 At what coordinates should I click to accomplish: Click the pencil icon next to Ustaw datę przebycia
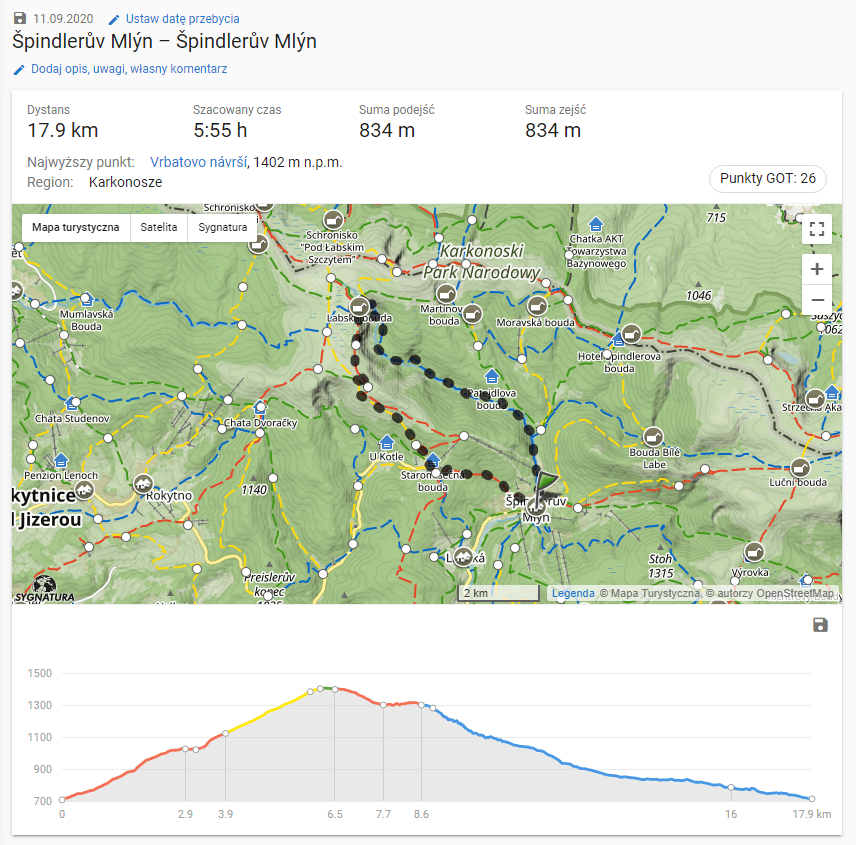coord(114,19)
